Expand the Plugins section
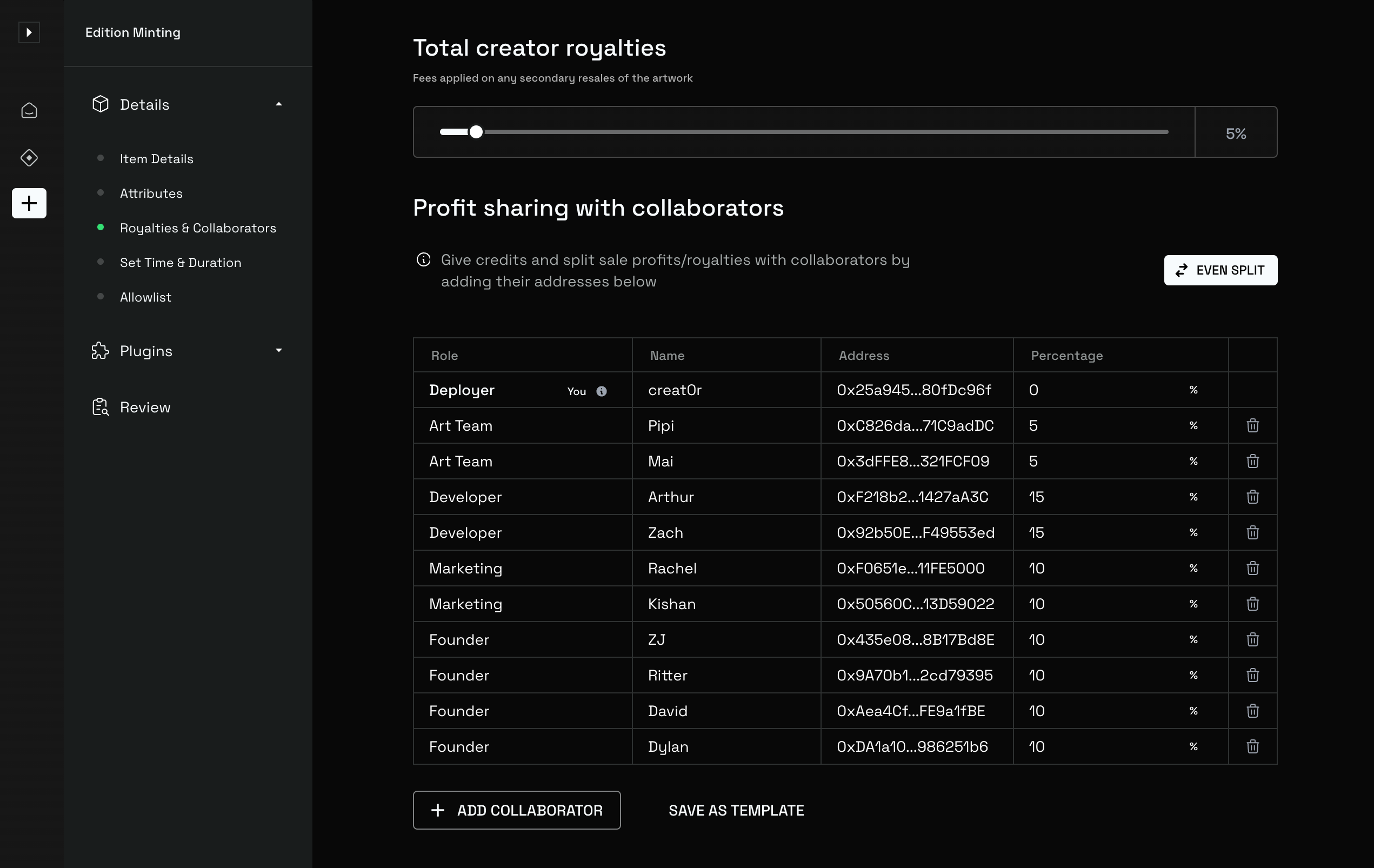The width and height of the screenshot is (1374, 868). 278,351
